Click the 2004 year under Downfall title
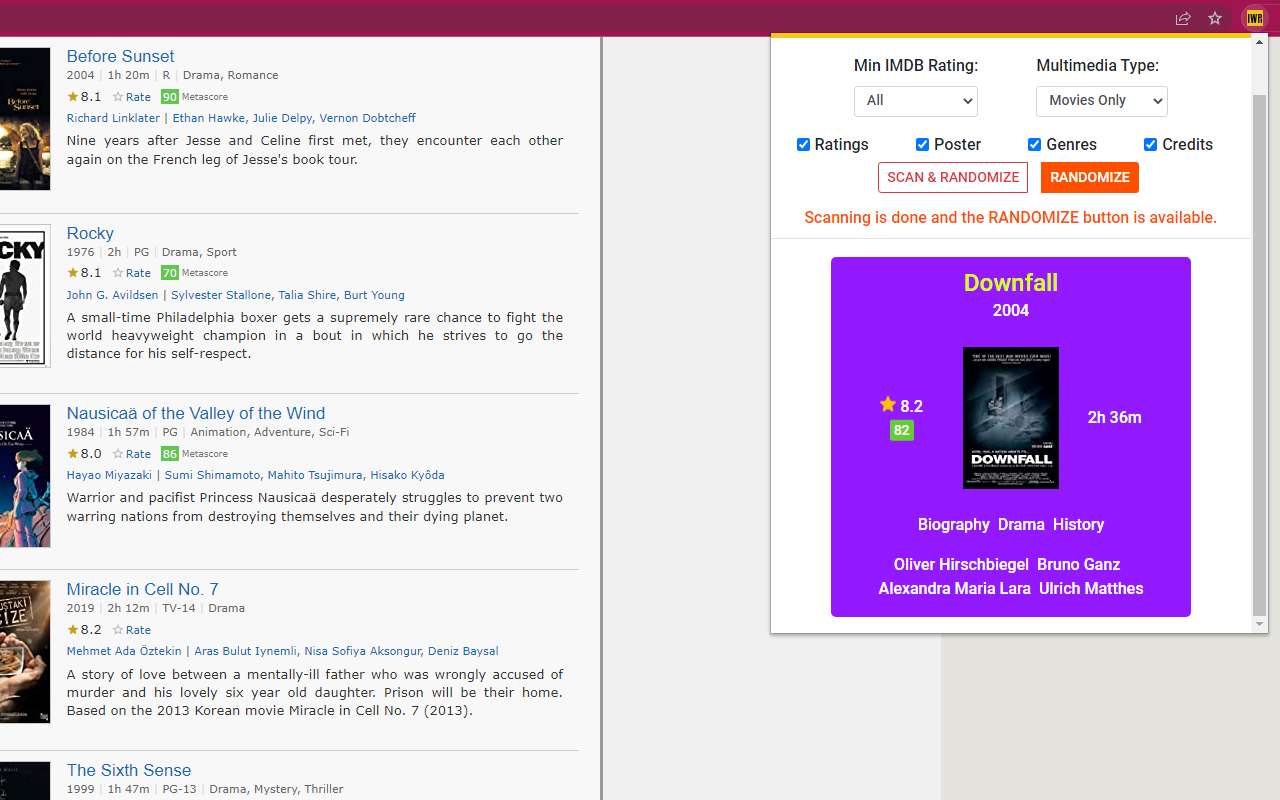 pos(1011,311)
